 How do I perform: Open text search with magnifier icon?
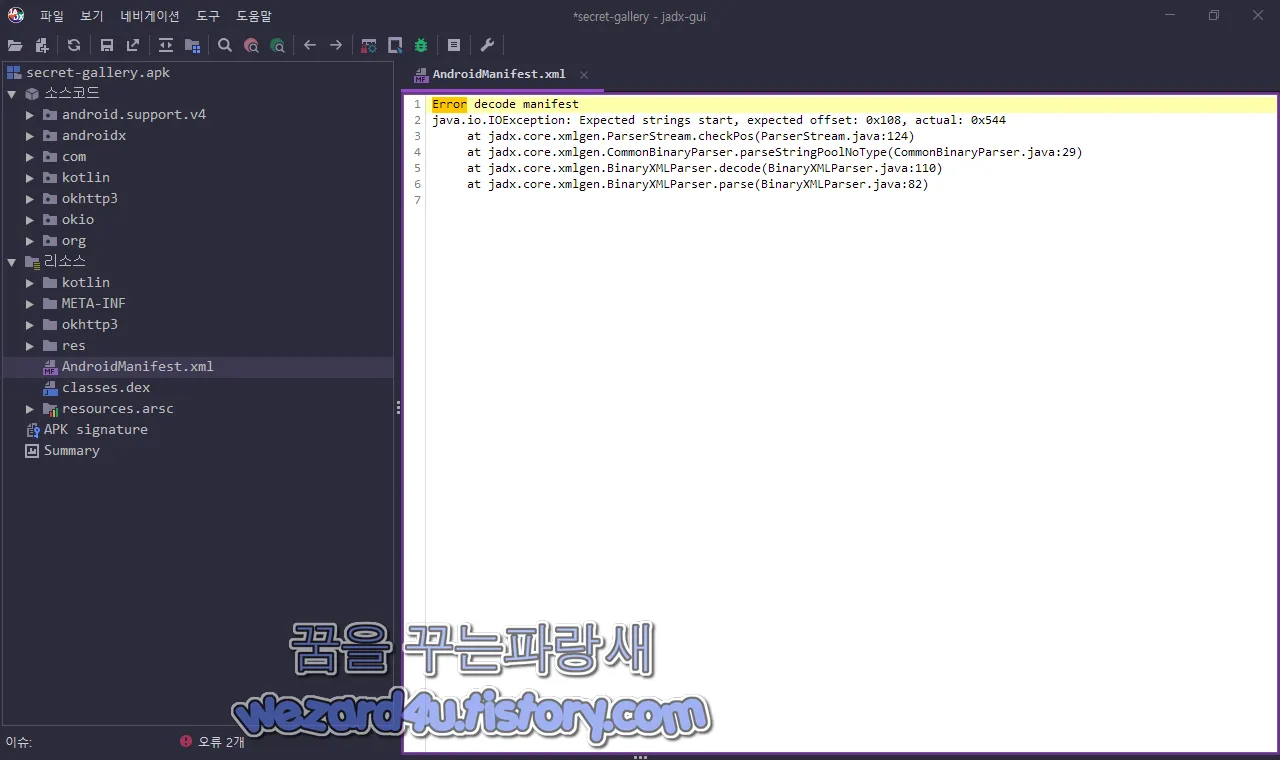[x=225, y=45]
